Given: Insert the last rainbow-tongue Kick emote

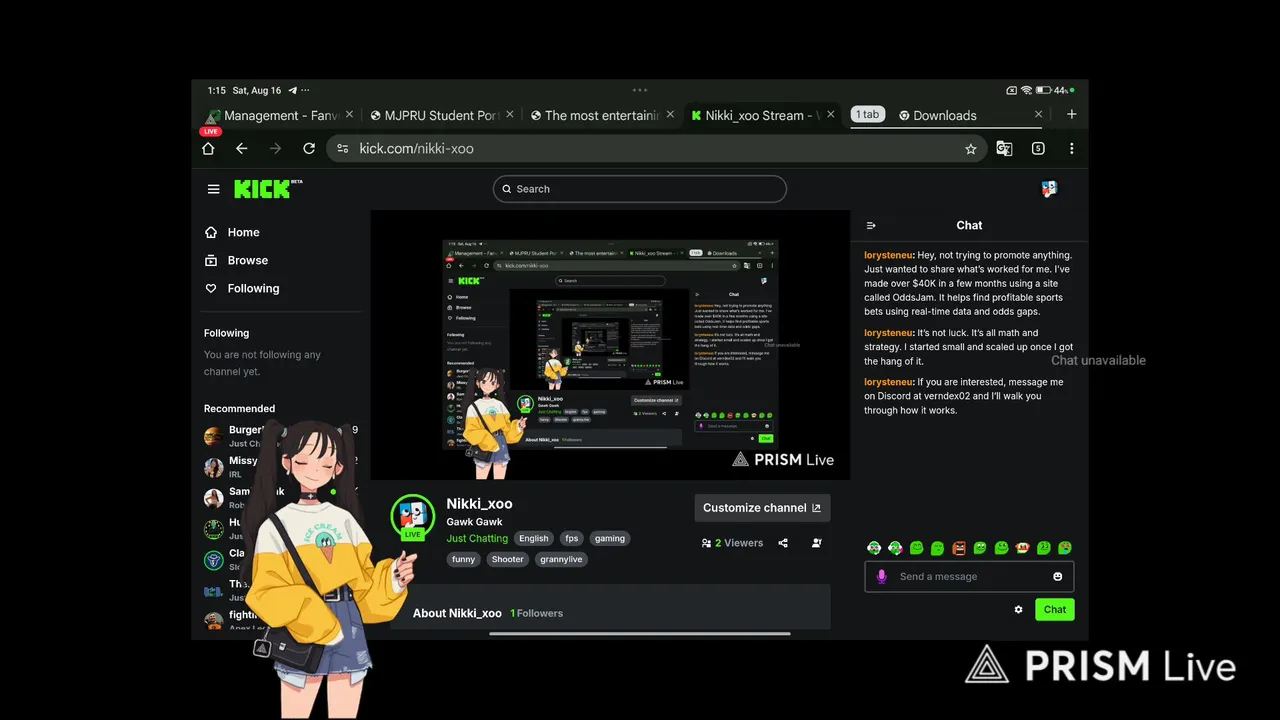Looking at the screenshot, I should point(1065,548).
